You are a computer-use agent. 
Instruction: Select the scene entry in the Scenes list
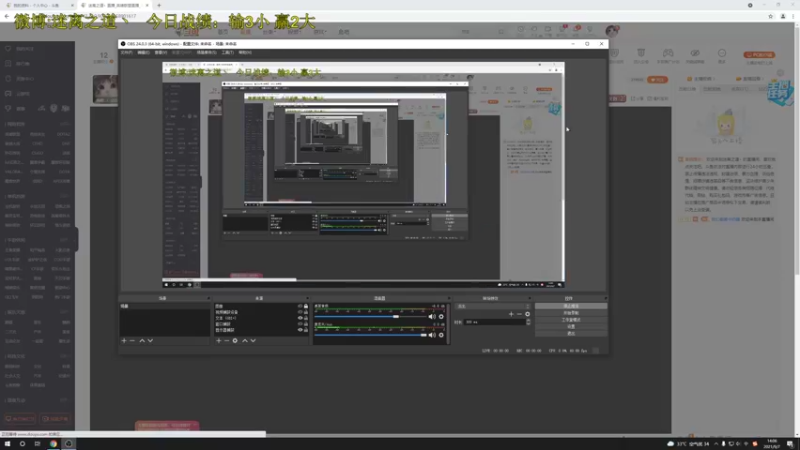[165, 306]
